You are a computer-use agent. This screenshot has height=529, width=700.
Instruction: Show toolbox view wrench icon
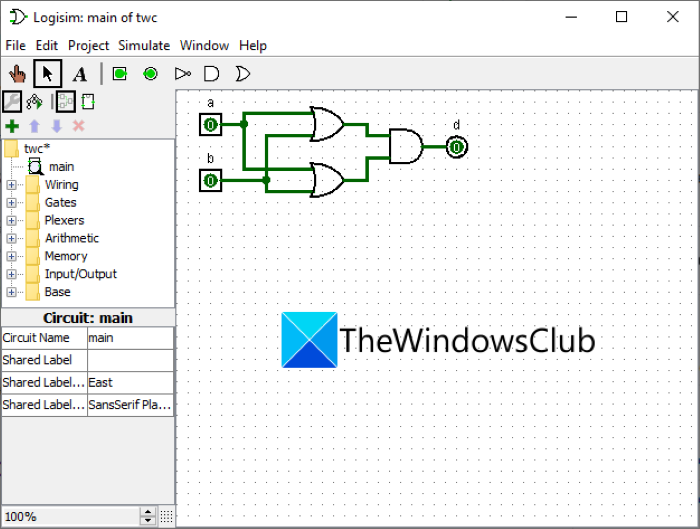point(12,102)
